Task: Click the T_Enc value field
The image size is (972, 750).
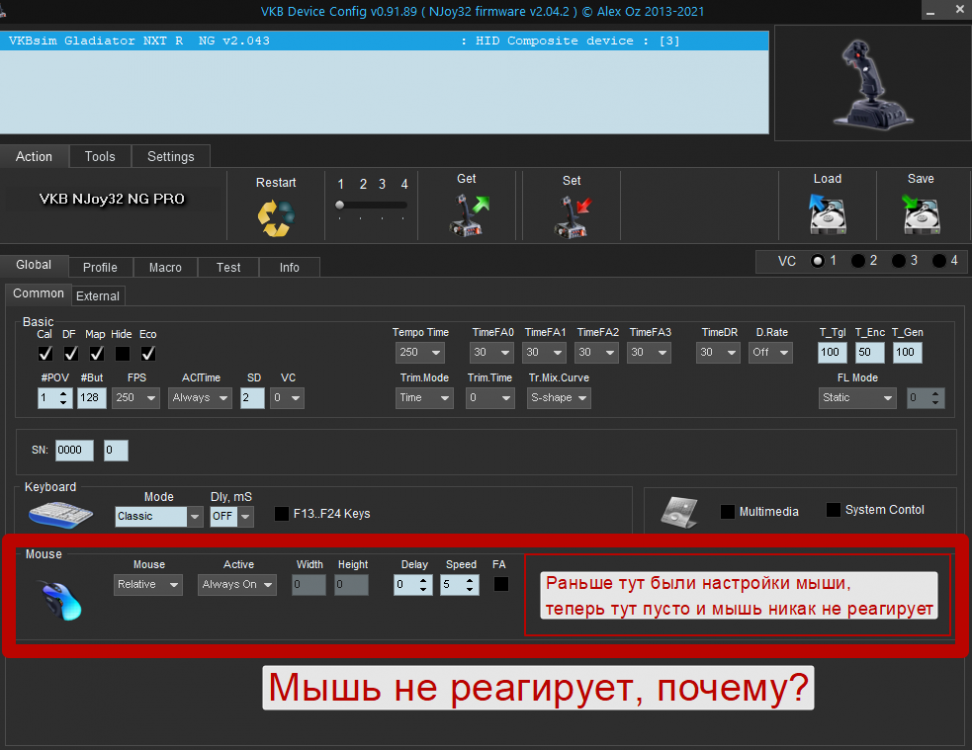Action: tap(870, 353)
